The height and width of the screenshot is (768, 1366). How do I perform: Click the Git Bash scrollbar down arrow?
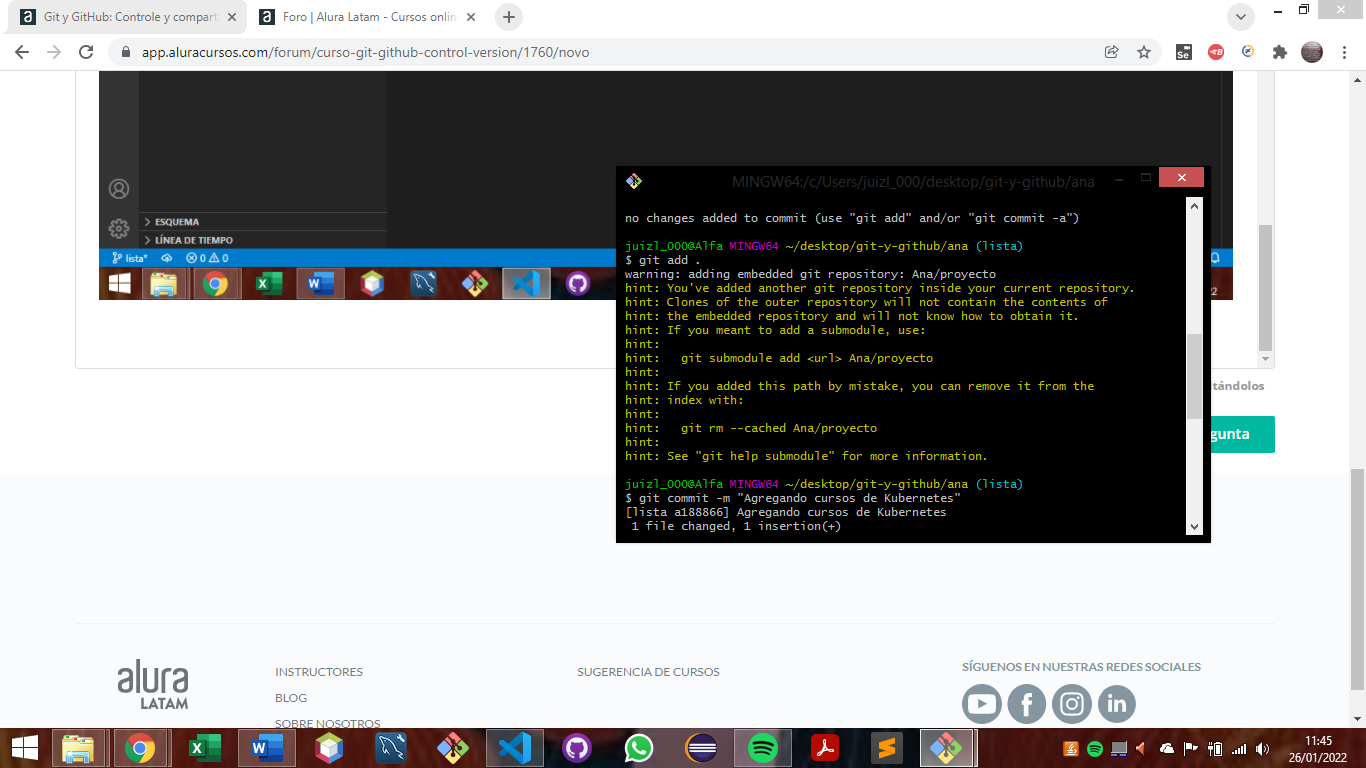pos(1194,526)
